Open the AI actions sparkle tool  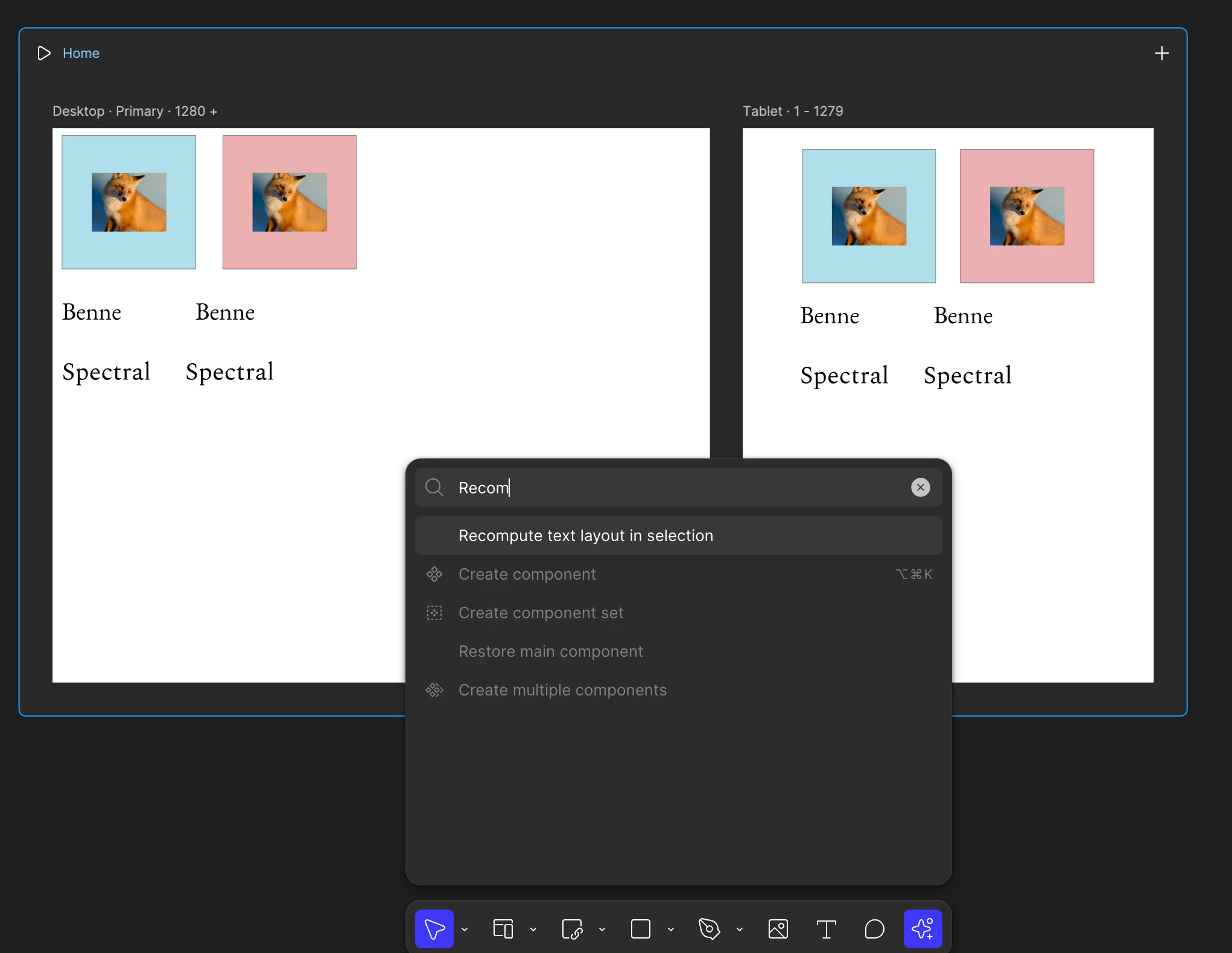coord(922,929)
